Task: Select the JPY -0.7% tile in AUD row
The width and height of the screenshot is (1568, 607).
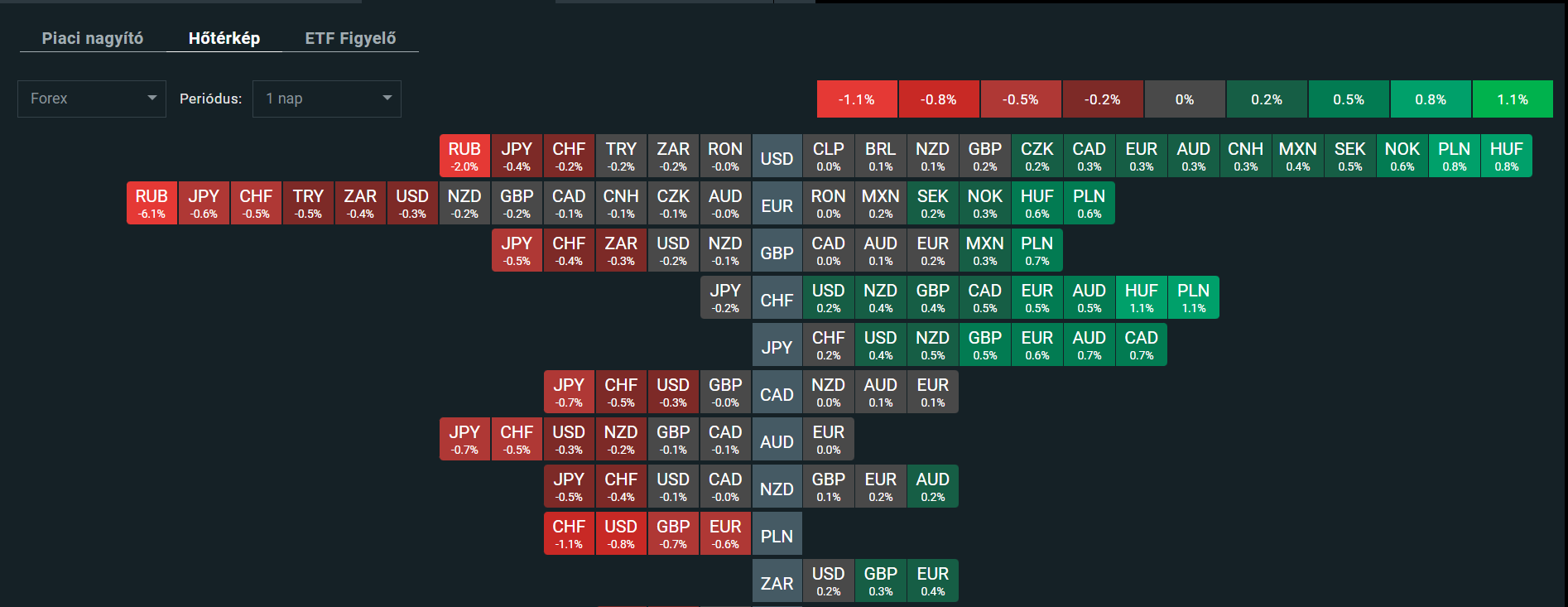Action: coord(464,439)
